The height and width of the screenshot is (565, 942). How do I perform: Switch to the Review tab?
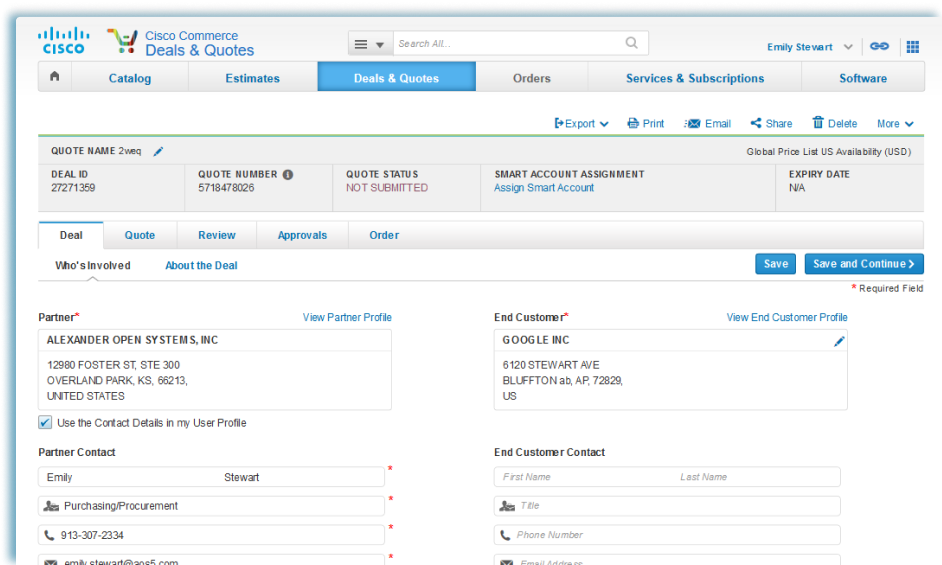[216, 236]
